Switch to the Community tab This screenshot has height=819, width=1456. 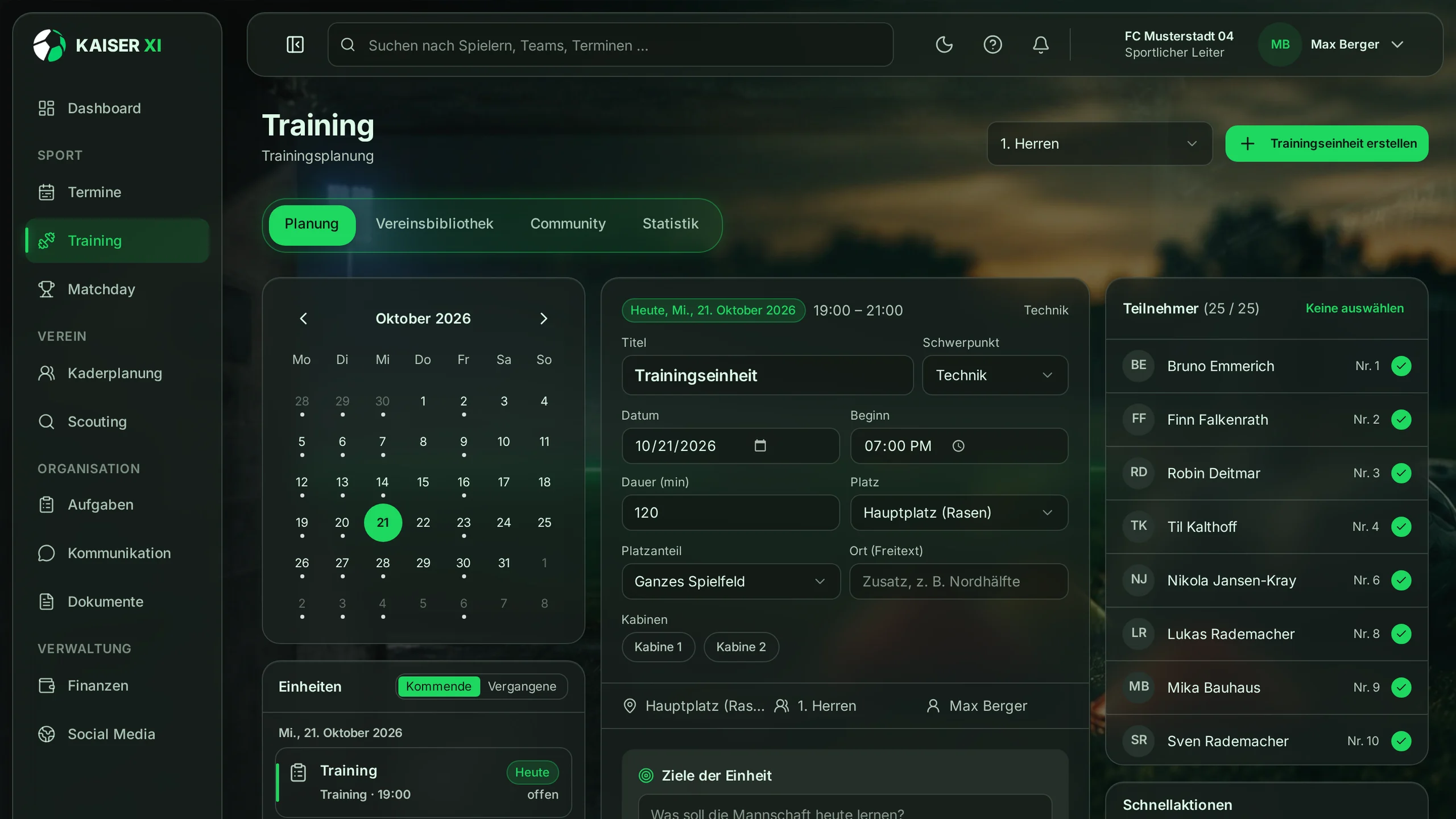click(568, 224)
